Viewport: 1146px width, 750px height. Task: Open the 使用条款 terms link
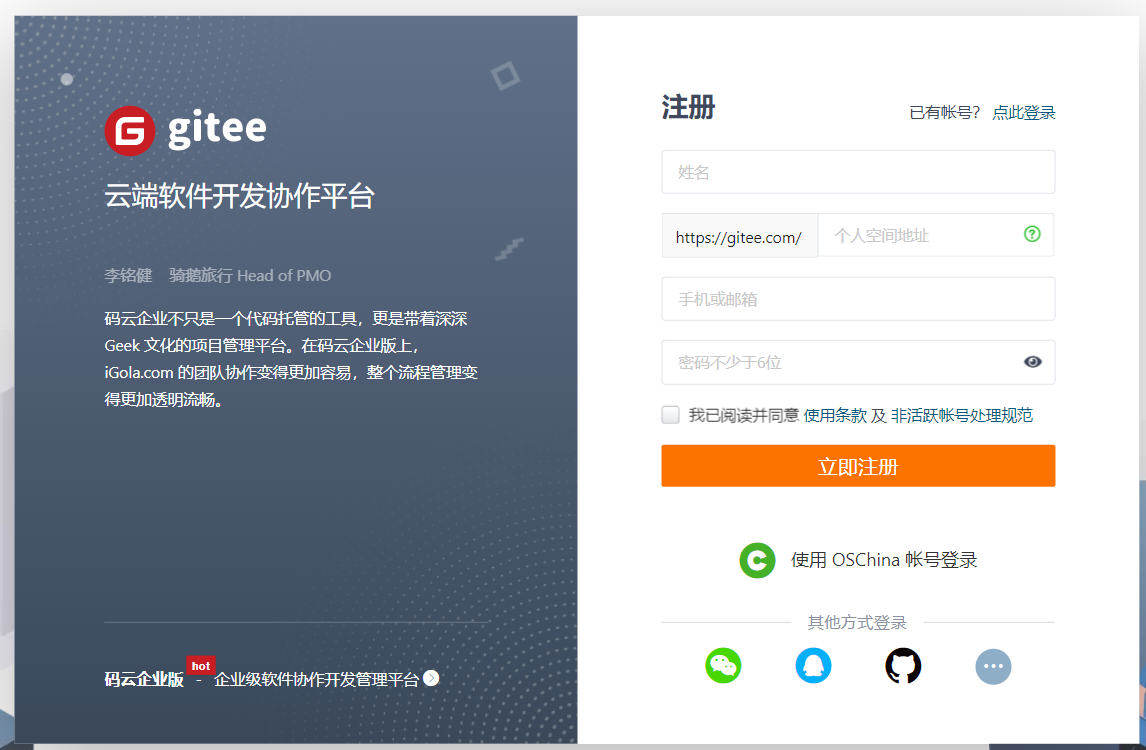point(835,415)
